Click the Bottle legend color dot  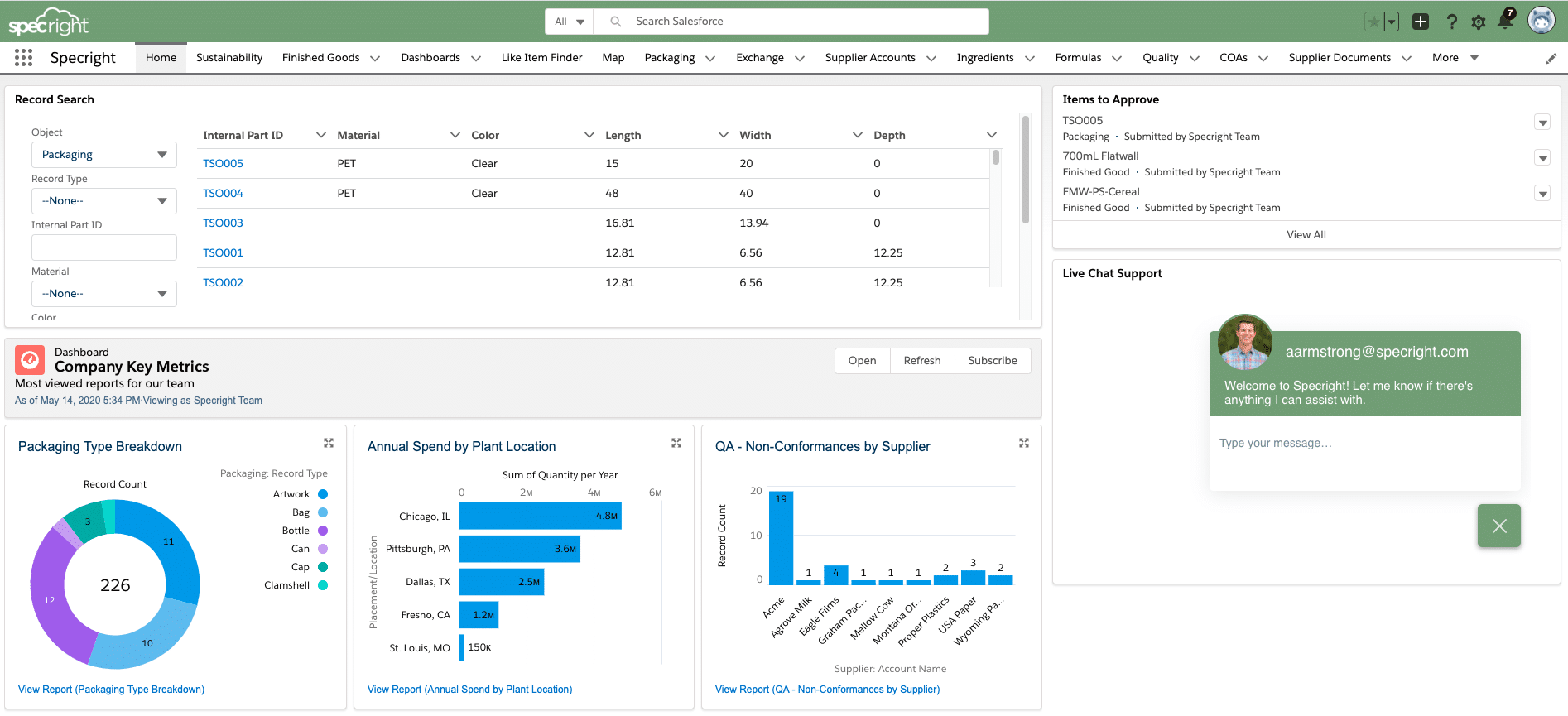coord(323,531)
